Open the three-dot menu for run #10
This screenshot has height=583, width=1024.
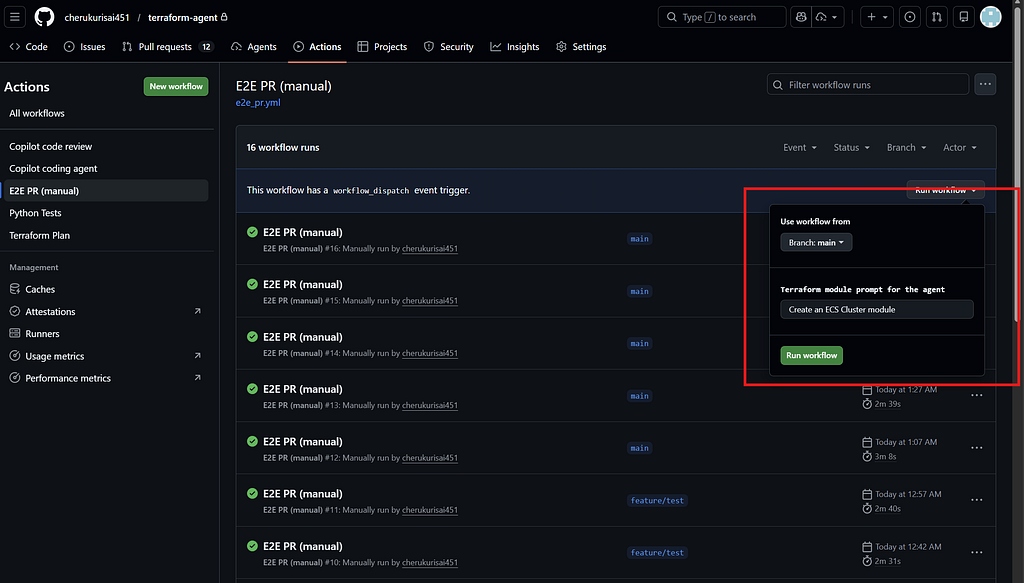[976, 552]
